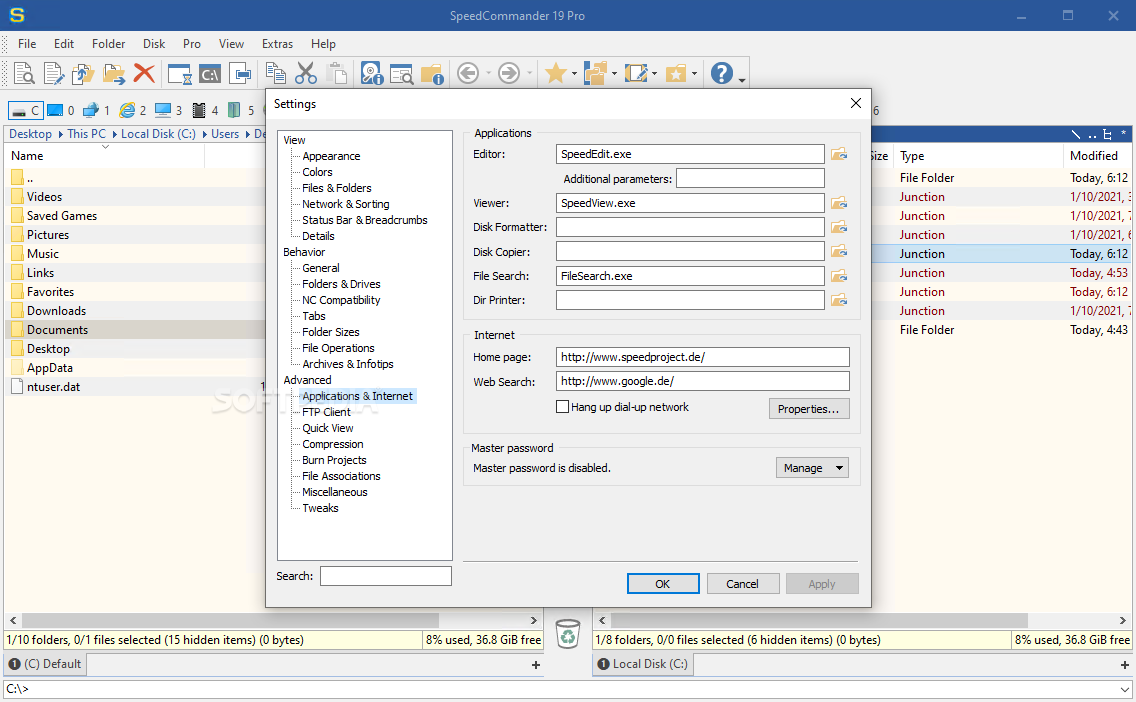This screenshot has width=1136, height=702.
Task: Select drive C button in drive bar
Action: pyautogui.click(x=26, y=110)
